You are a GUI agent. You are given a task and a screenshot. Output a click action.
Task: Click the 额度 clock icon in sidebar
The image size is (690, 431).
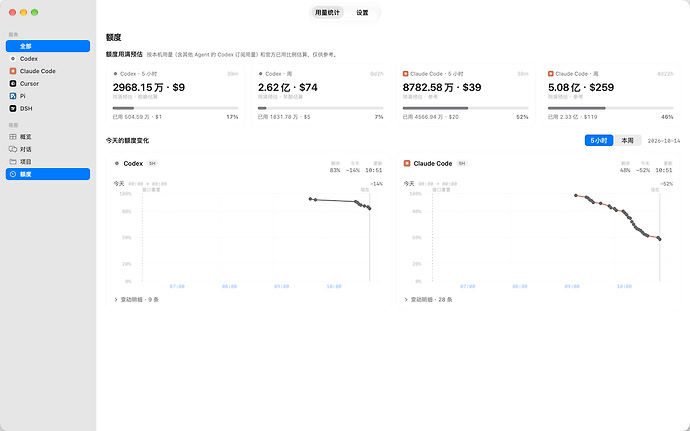point(13,174)
